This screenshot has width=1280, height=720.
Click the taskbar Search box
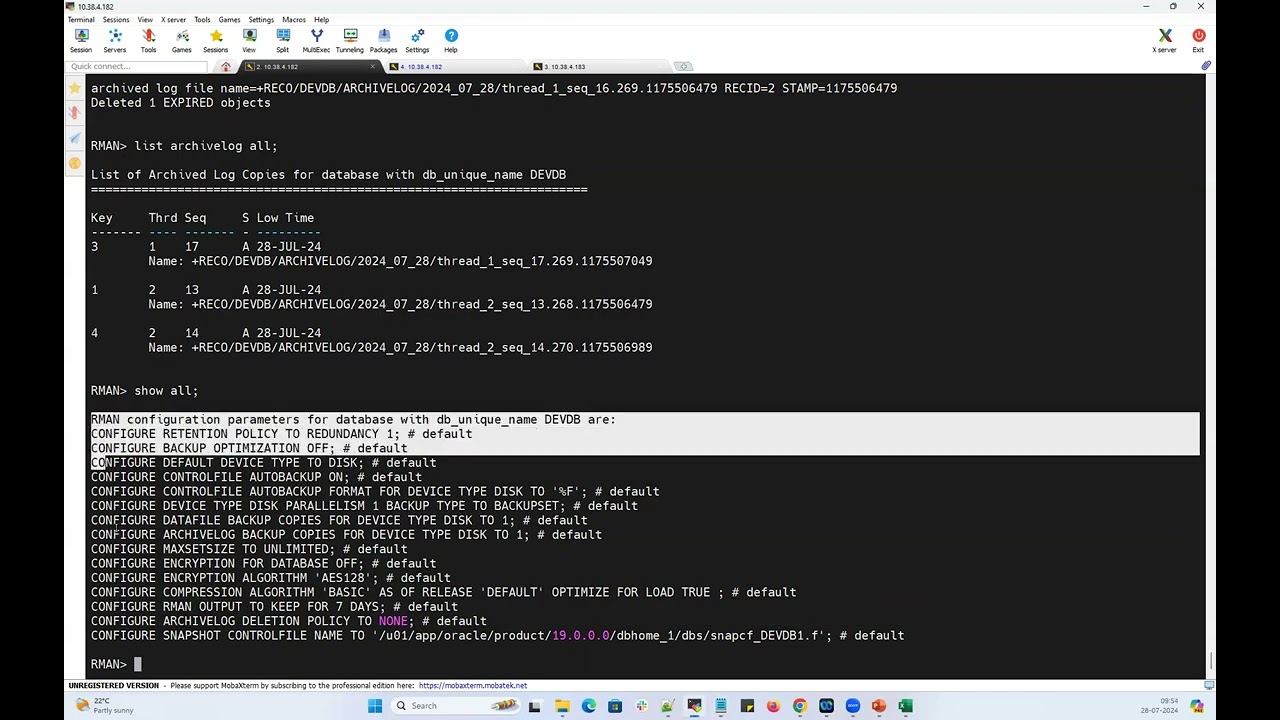tap(455, 706)
